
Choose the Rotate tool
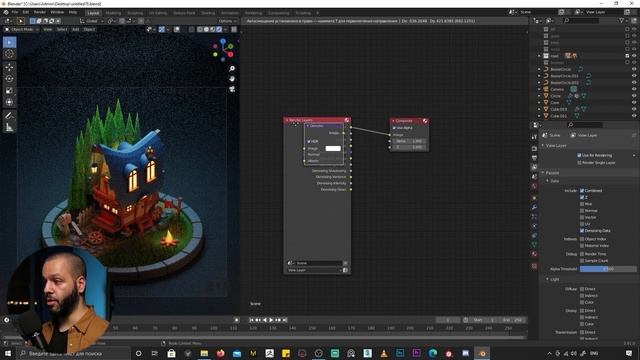pos(9,79)
